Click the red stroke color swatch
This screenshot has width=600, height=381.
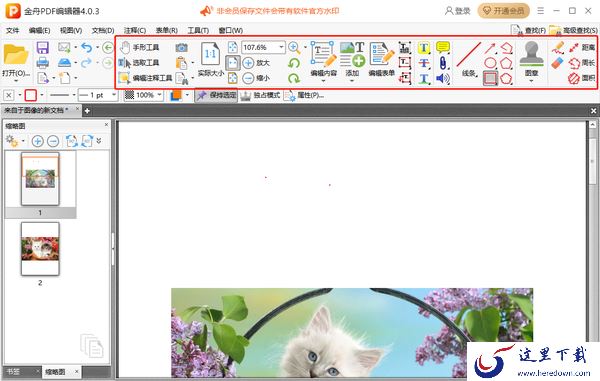31,95
